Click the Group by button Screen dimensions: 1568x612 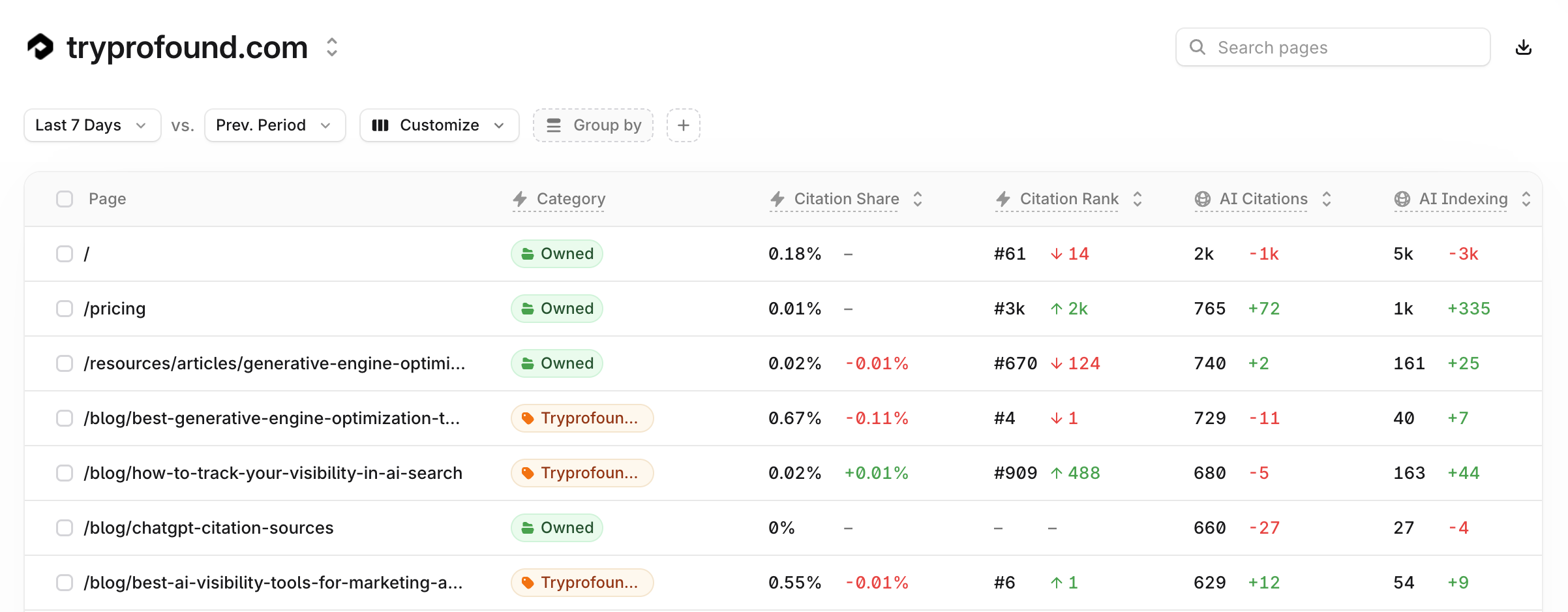click(x=593, y=125)
